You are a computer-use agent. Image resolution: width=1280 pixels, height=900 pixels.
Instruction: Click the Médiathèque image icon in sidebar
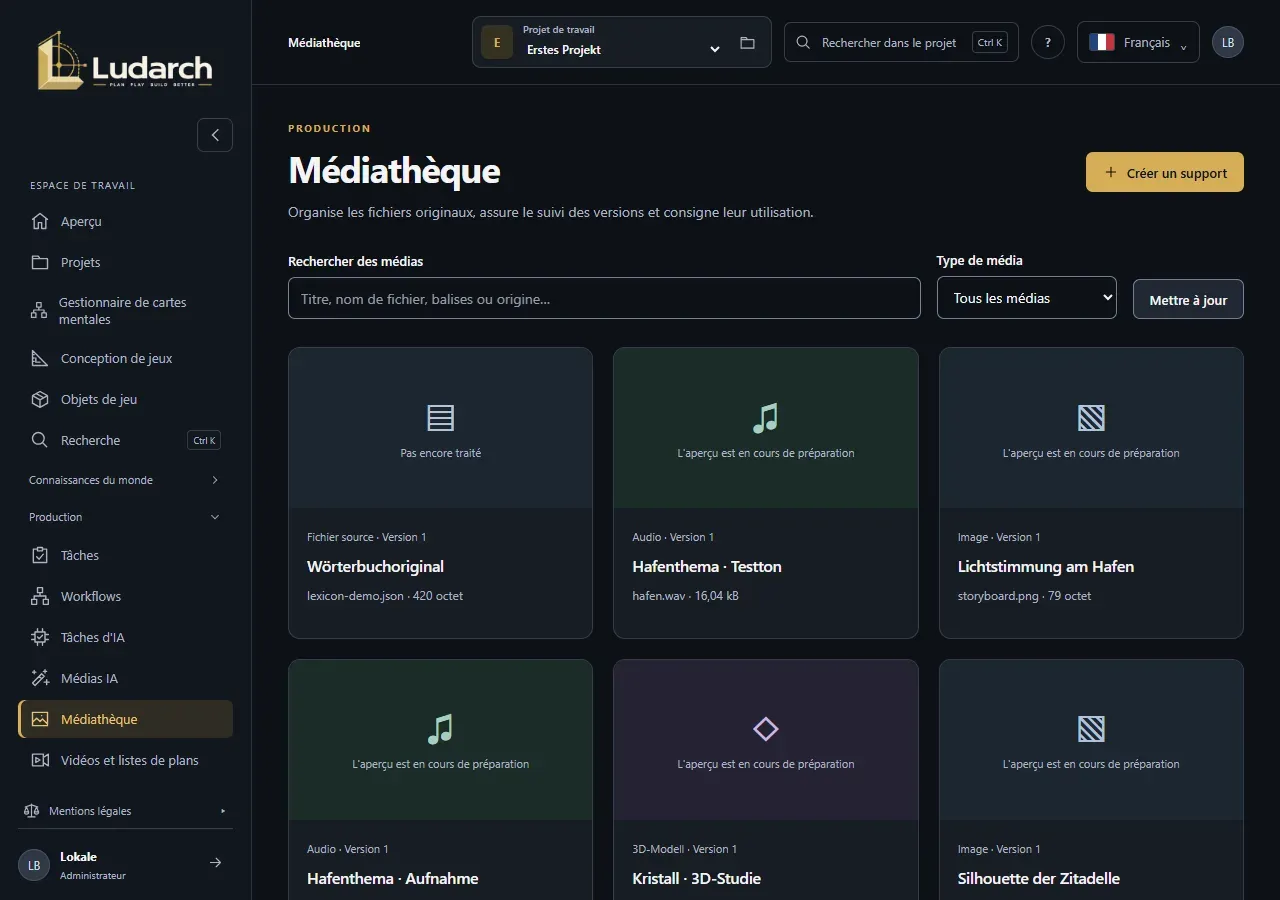(x=40, y=719)
